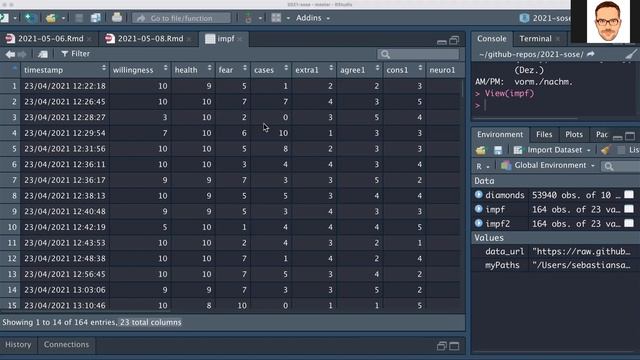Click the version control (git) icon
Image resolution: width=640 pixels, height=360 pixels.
click(x=248, y=18)
